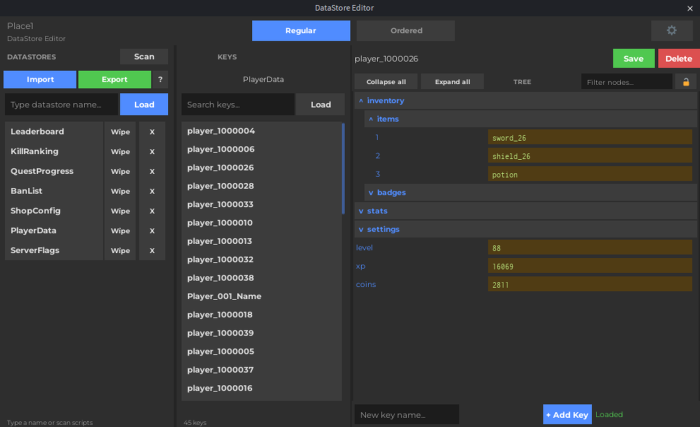Remove Leaderboard datastore with its X
This screenshot has width=700, height=427.
point(152,132)
